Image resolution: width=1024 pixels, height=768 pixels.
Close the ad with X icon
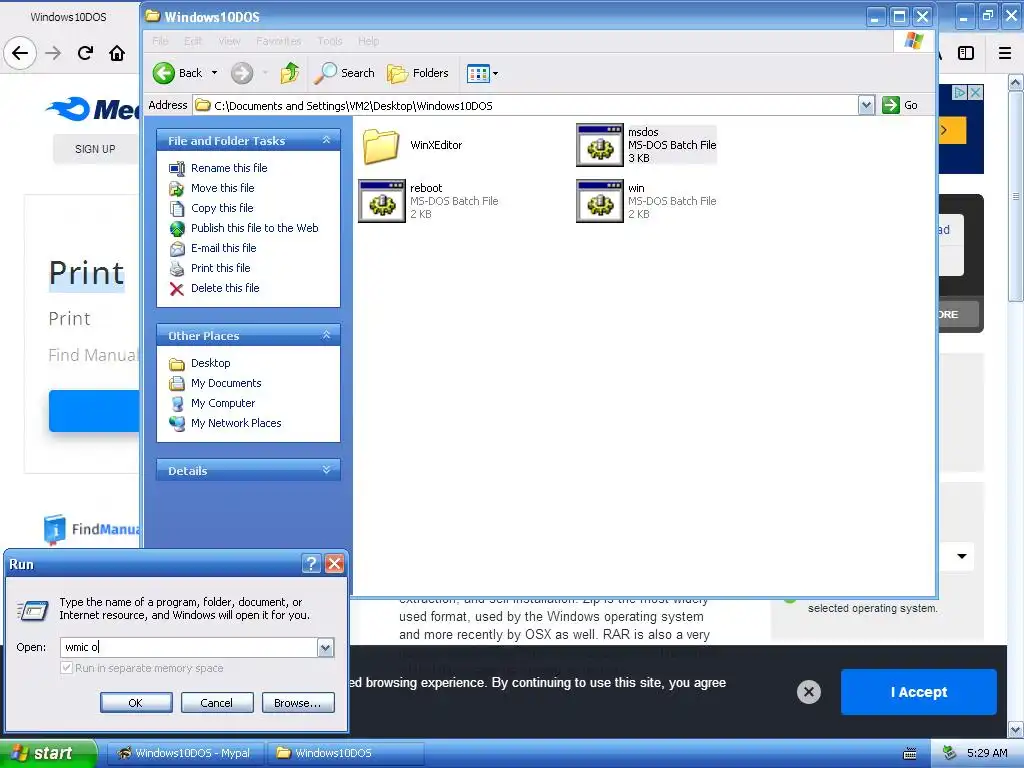pyautogui.click(x=975, y=93)
